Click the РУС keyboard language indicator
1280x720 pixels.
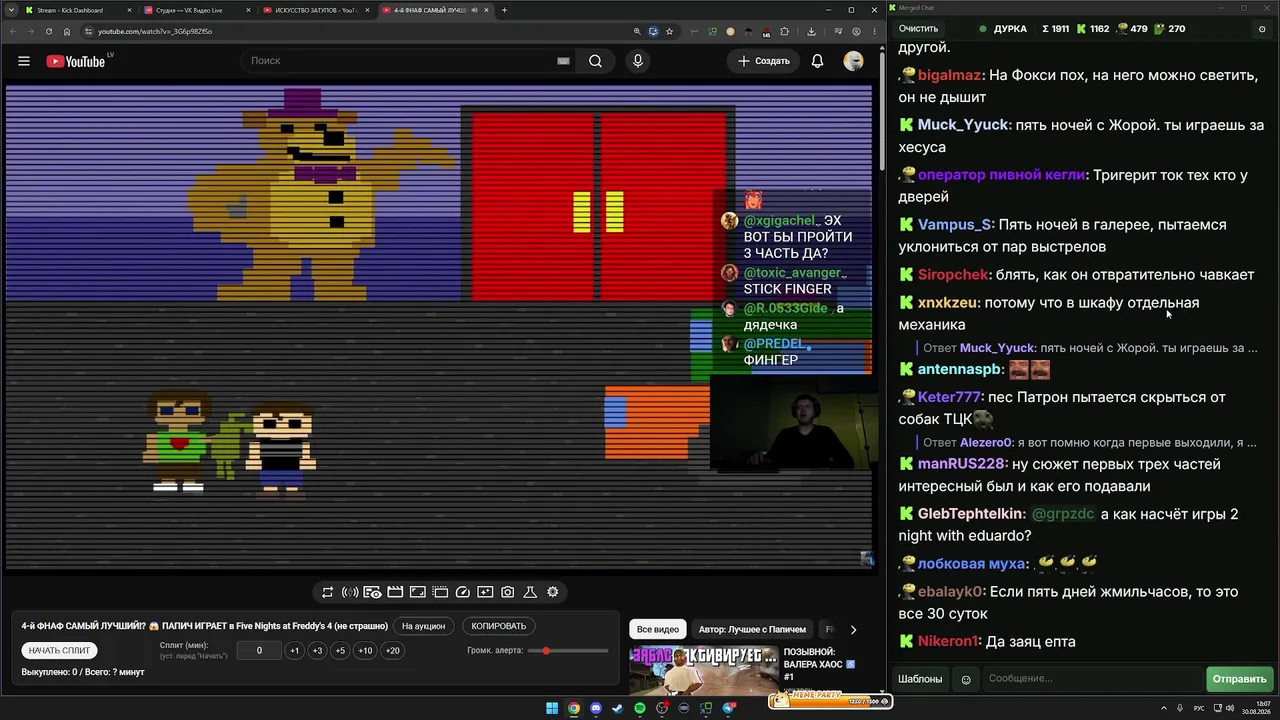[1199, 709]
